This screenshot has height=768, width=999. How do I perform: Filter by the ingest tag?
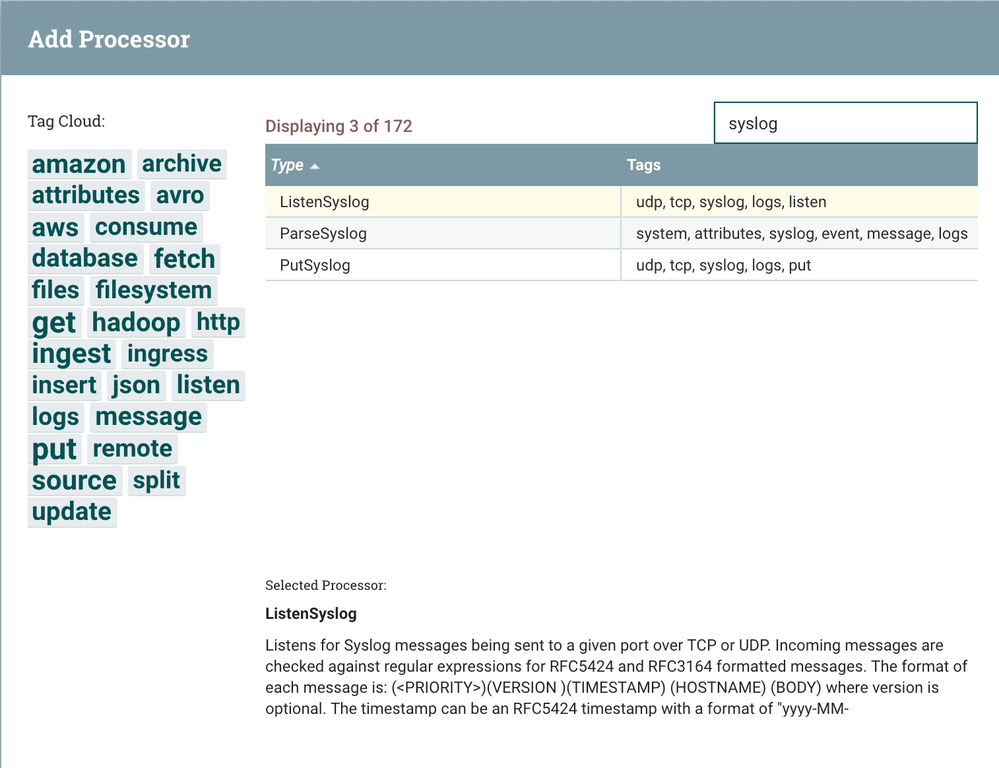71,354
